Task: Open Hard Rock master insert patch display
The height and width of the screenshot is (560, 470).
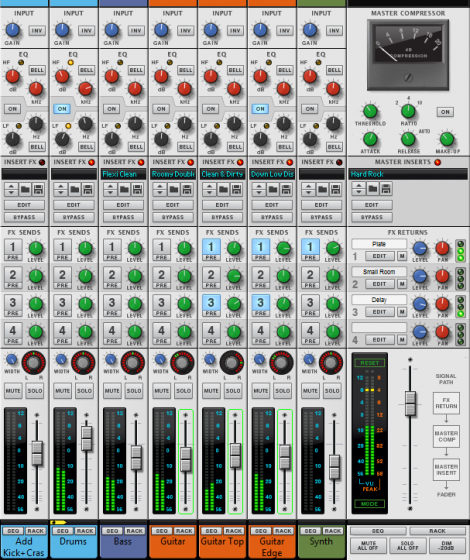Action: (408, 174)
